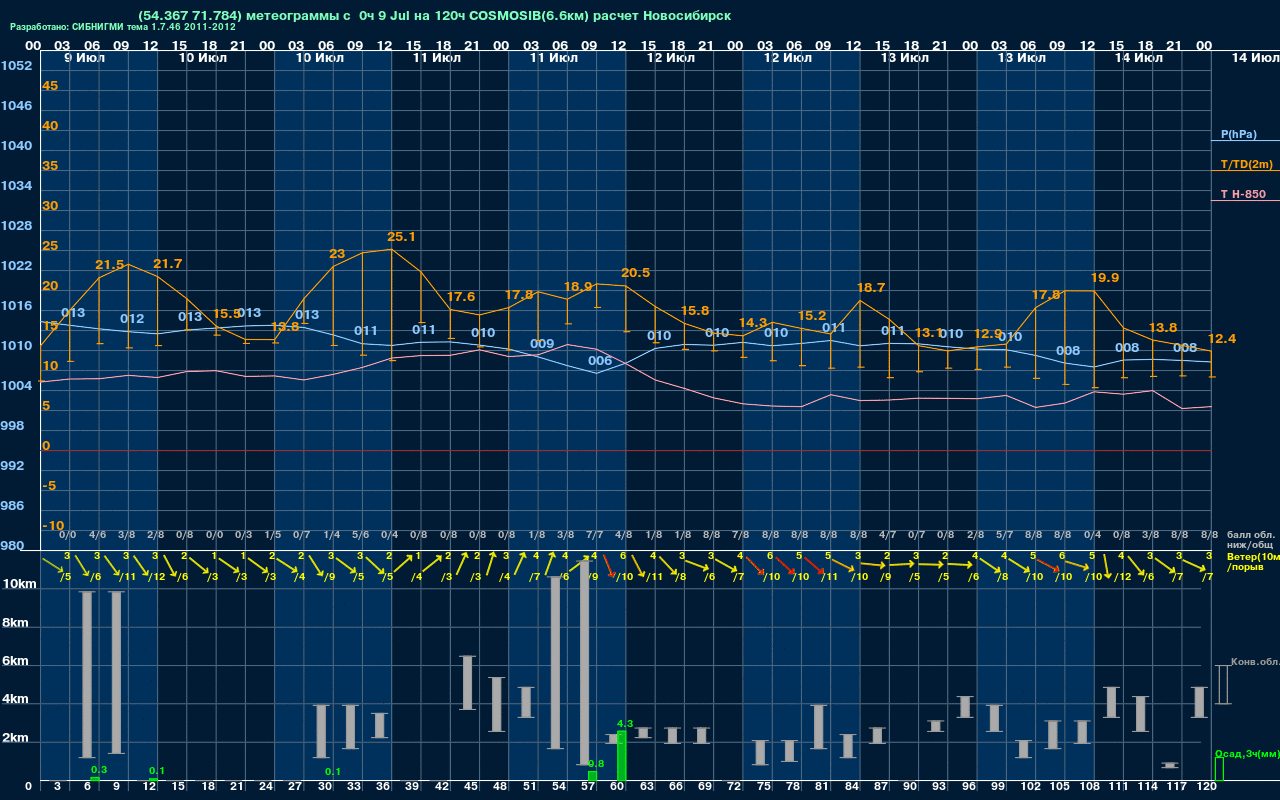The height and width of the screenshot is (800, 1280).
Task: Select the T/TD(2m) legend label
Action: pyautogui.click(x=1247, y=164)
